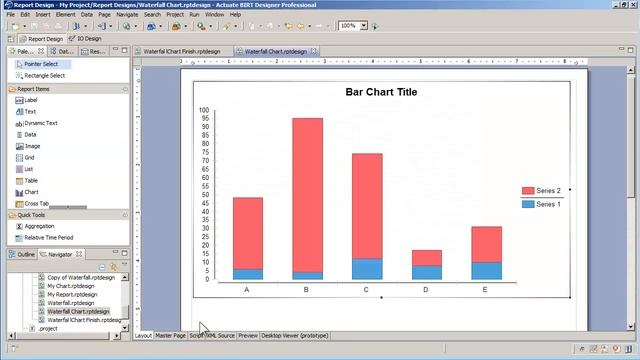Switch to the Master Page tab
Viewport: 640px width, 360px height.
[170, 336]
